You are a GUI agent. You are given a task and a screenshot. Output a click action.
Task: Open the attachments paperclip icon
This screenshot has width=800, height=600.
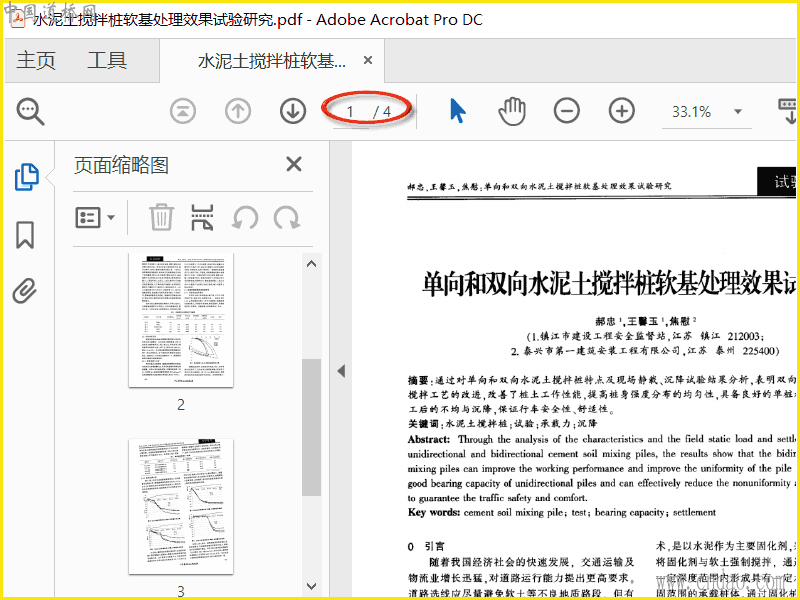(25, 291)
